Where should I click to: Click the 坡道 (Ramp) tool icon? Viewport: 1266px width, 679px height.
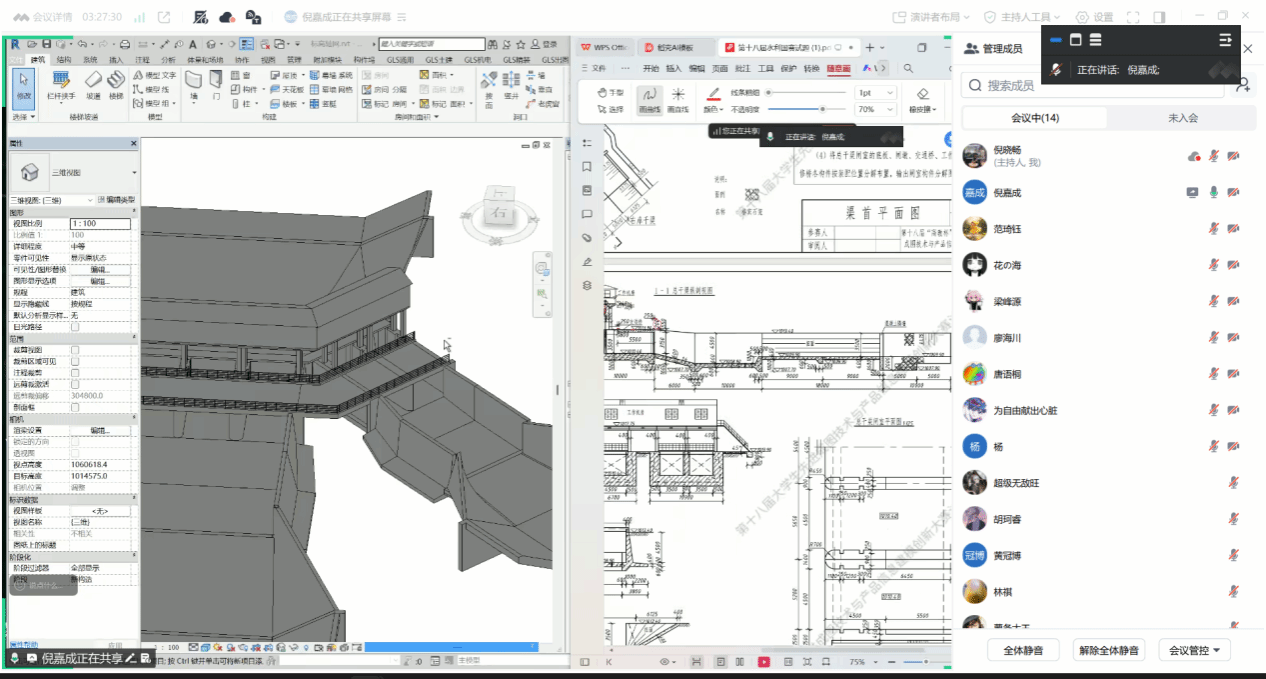(x=92, y=82)
